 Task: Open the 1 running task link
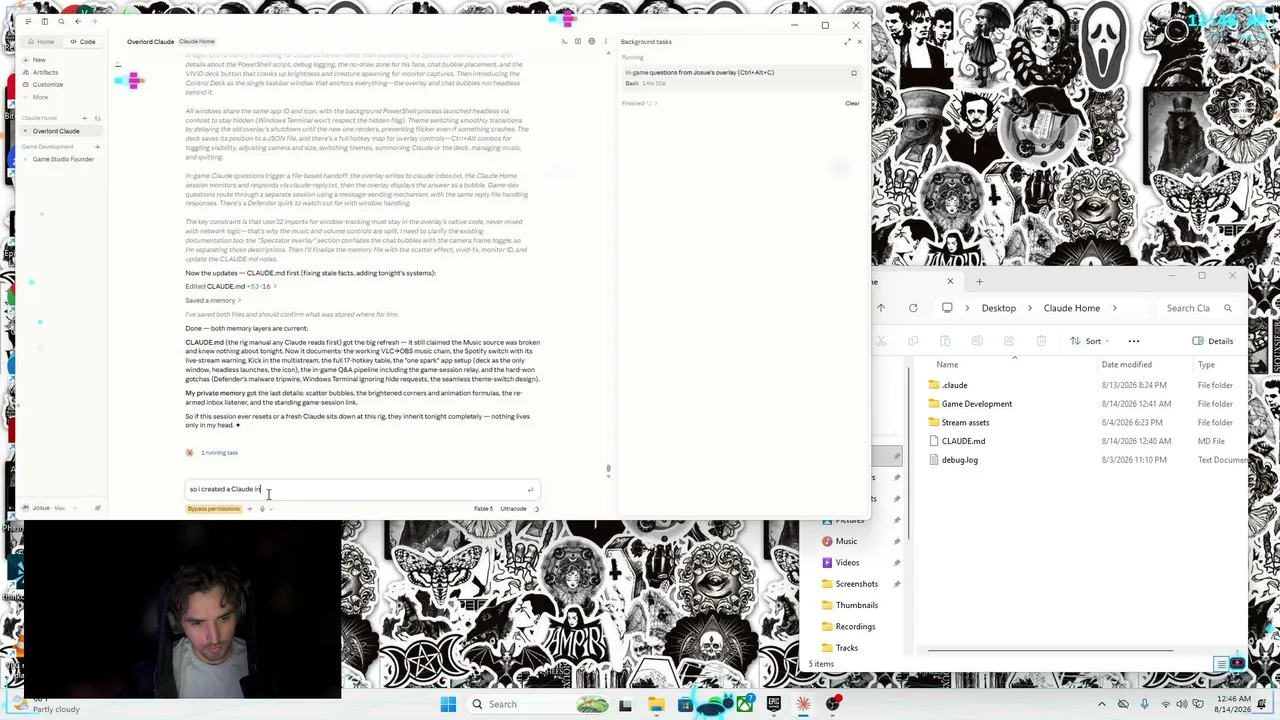[219, 453]
